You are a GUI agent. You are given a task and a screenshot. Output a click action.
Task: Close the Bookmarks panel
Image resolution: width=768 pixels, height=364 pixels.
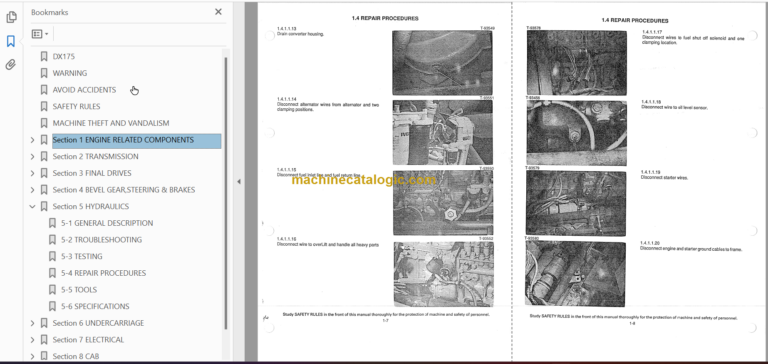[218, 12]
